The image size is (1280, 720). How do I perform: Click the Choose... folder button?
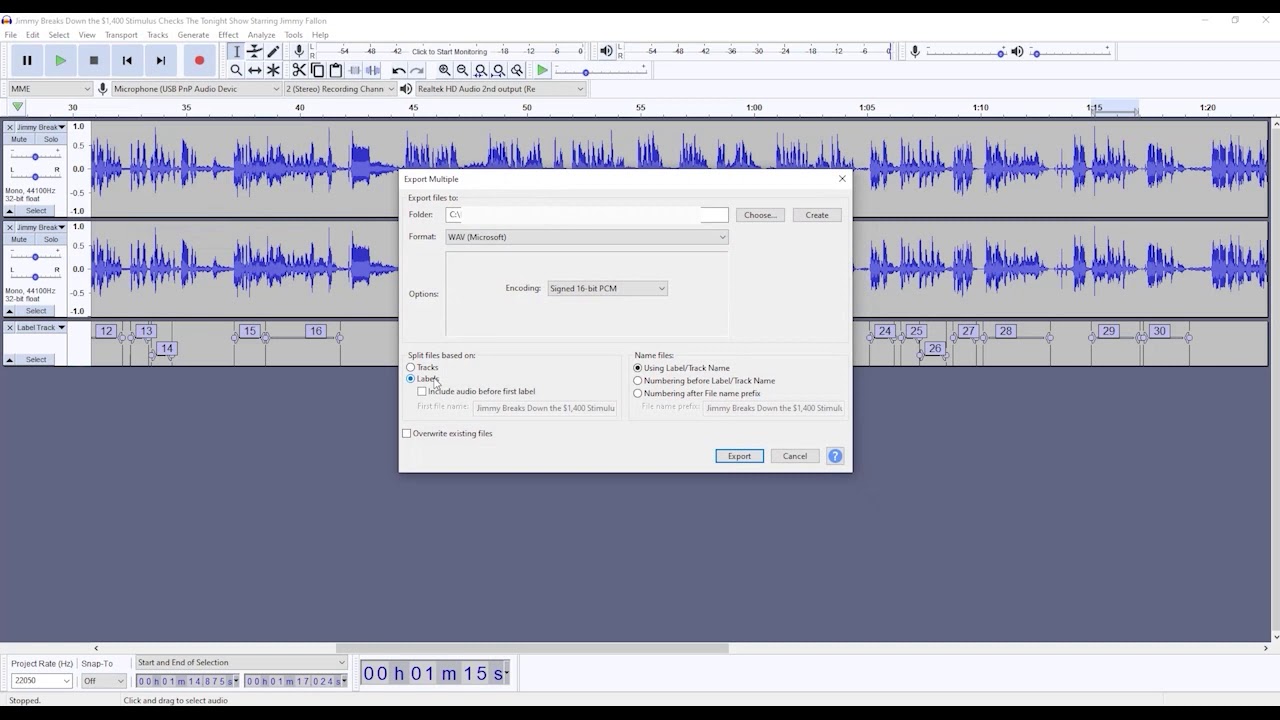point(760,215)
